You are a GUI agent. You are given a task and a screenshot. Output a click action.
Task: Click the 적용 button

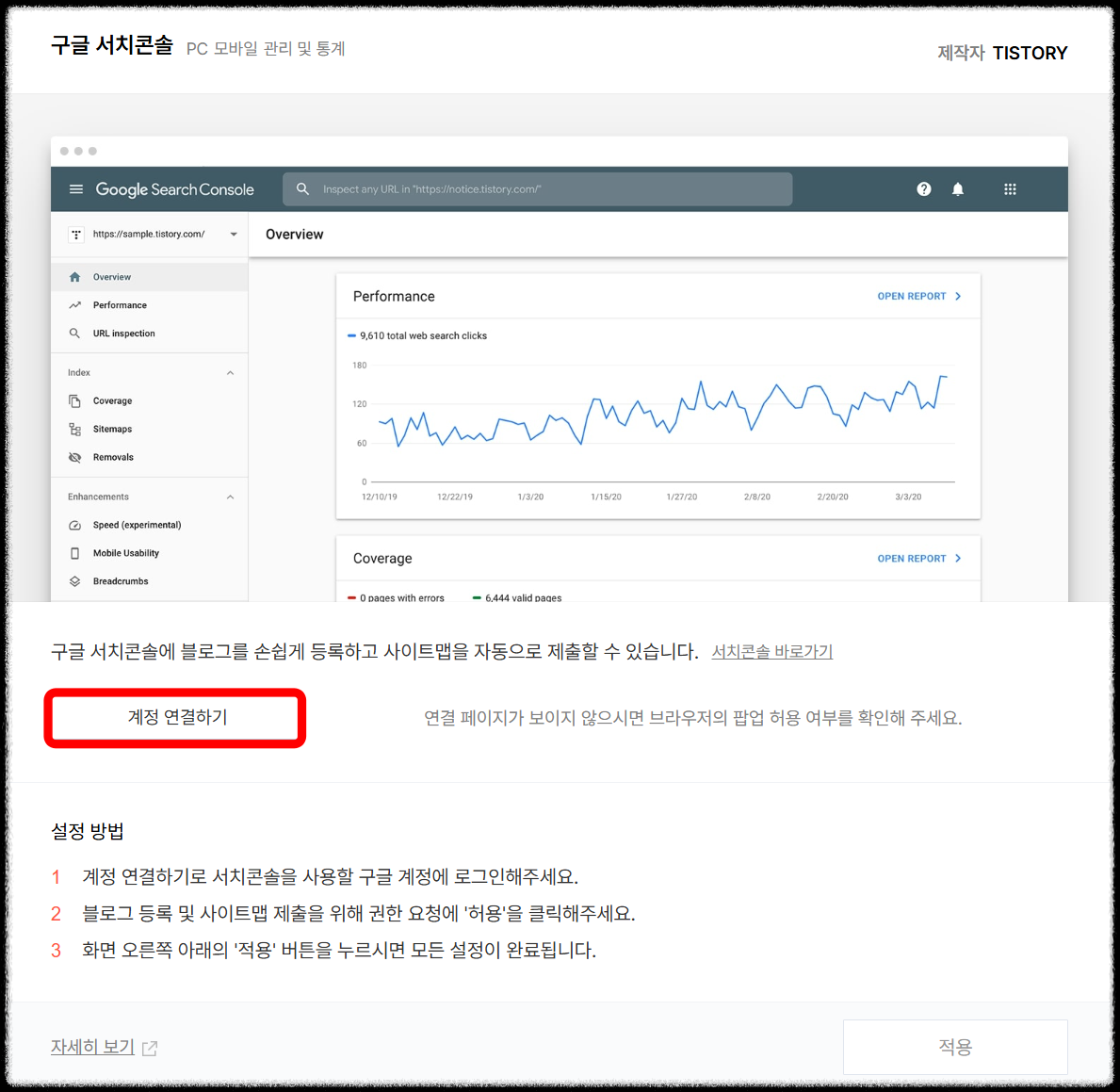(955, 1047)
